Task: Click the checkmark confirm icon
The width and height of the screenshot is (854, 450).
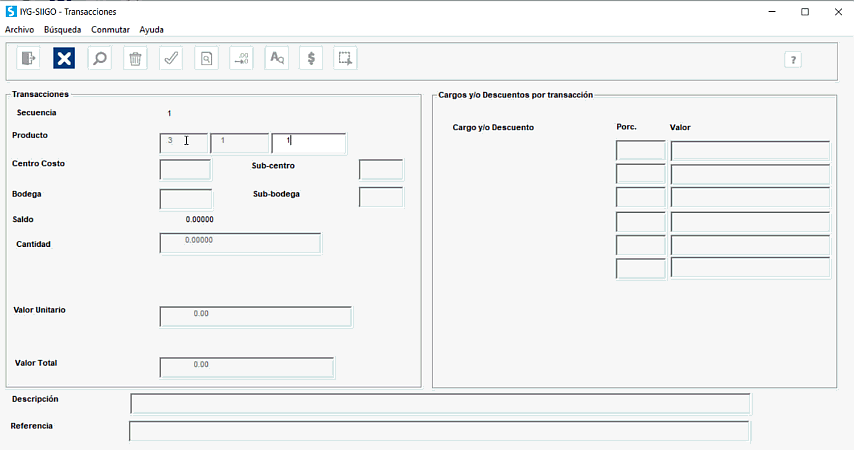Action: pos(171,58)
